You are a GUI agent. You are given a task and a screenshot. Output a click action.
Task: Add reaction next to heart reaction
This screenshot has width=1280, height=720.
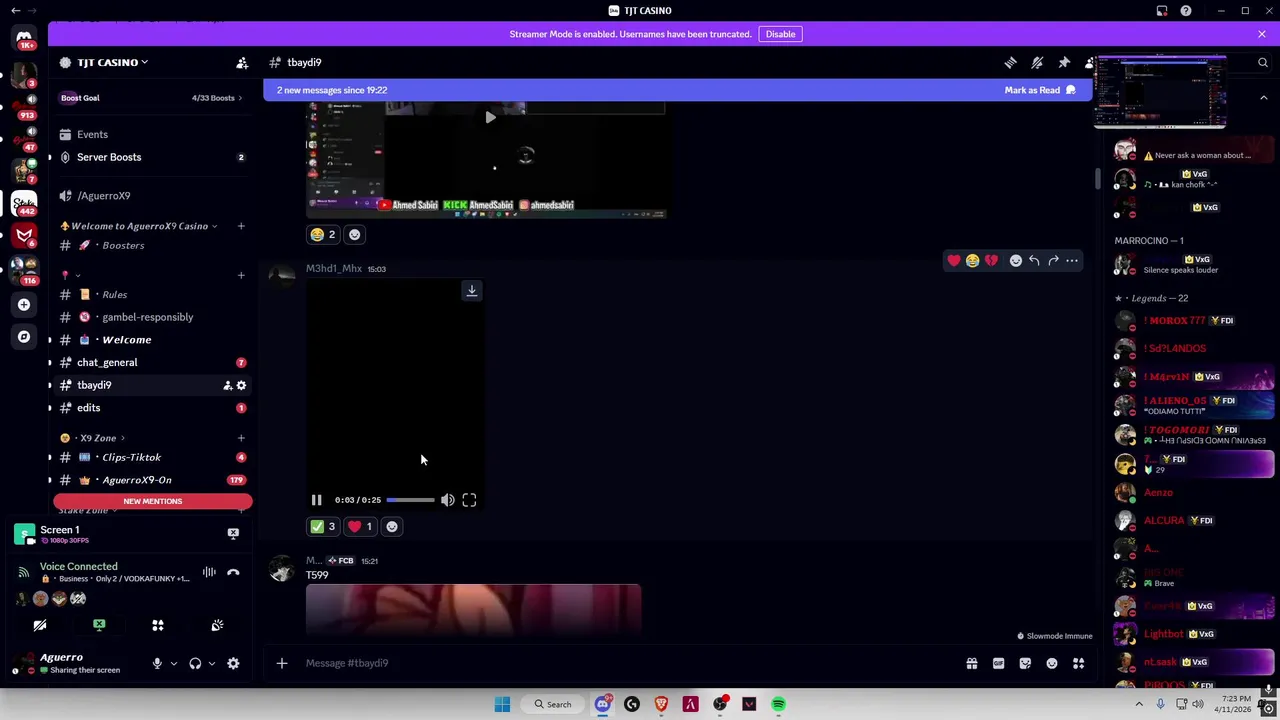click(392, 526)
